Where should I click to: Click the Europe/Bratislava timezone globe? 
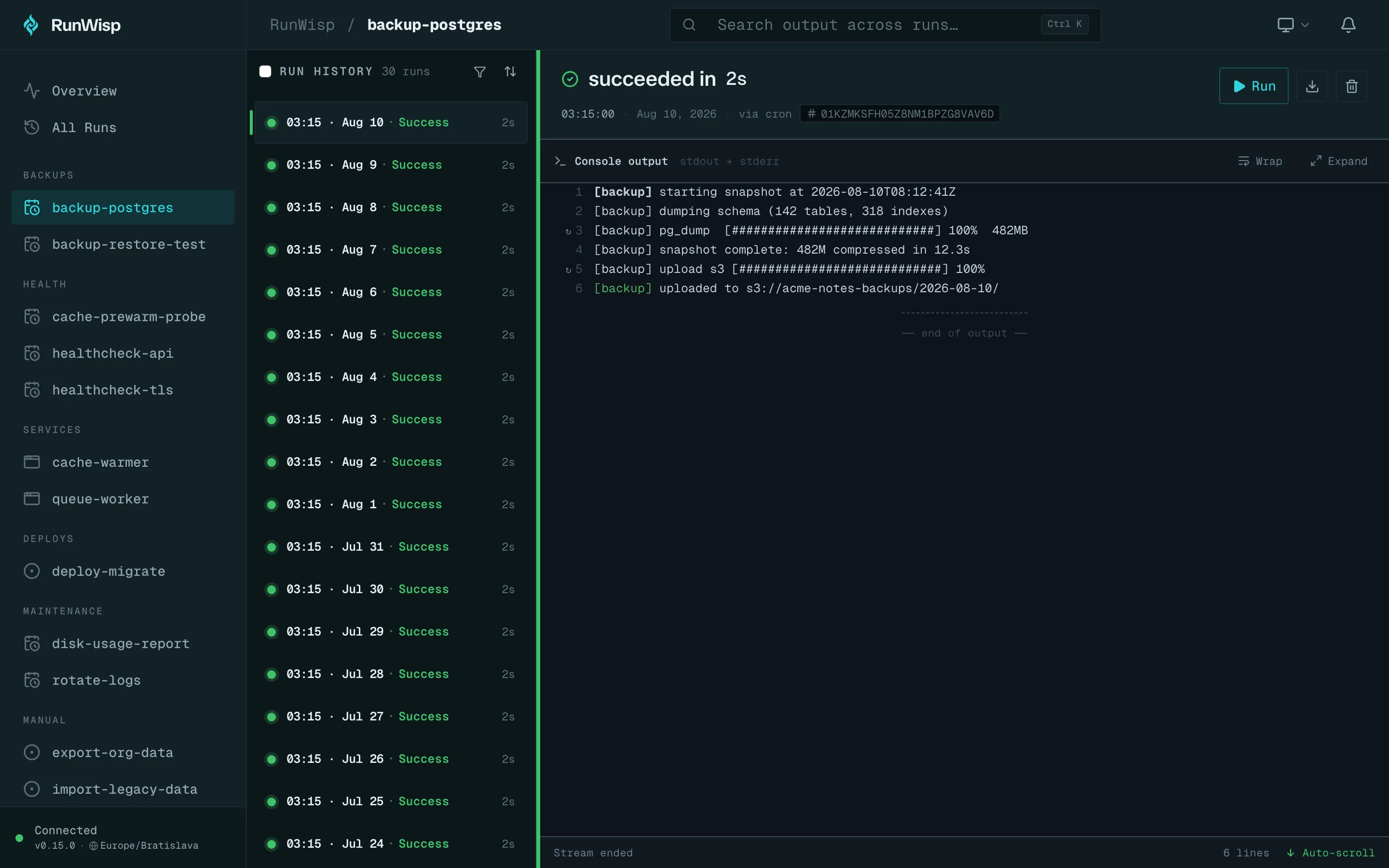(x=94, y=846)
